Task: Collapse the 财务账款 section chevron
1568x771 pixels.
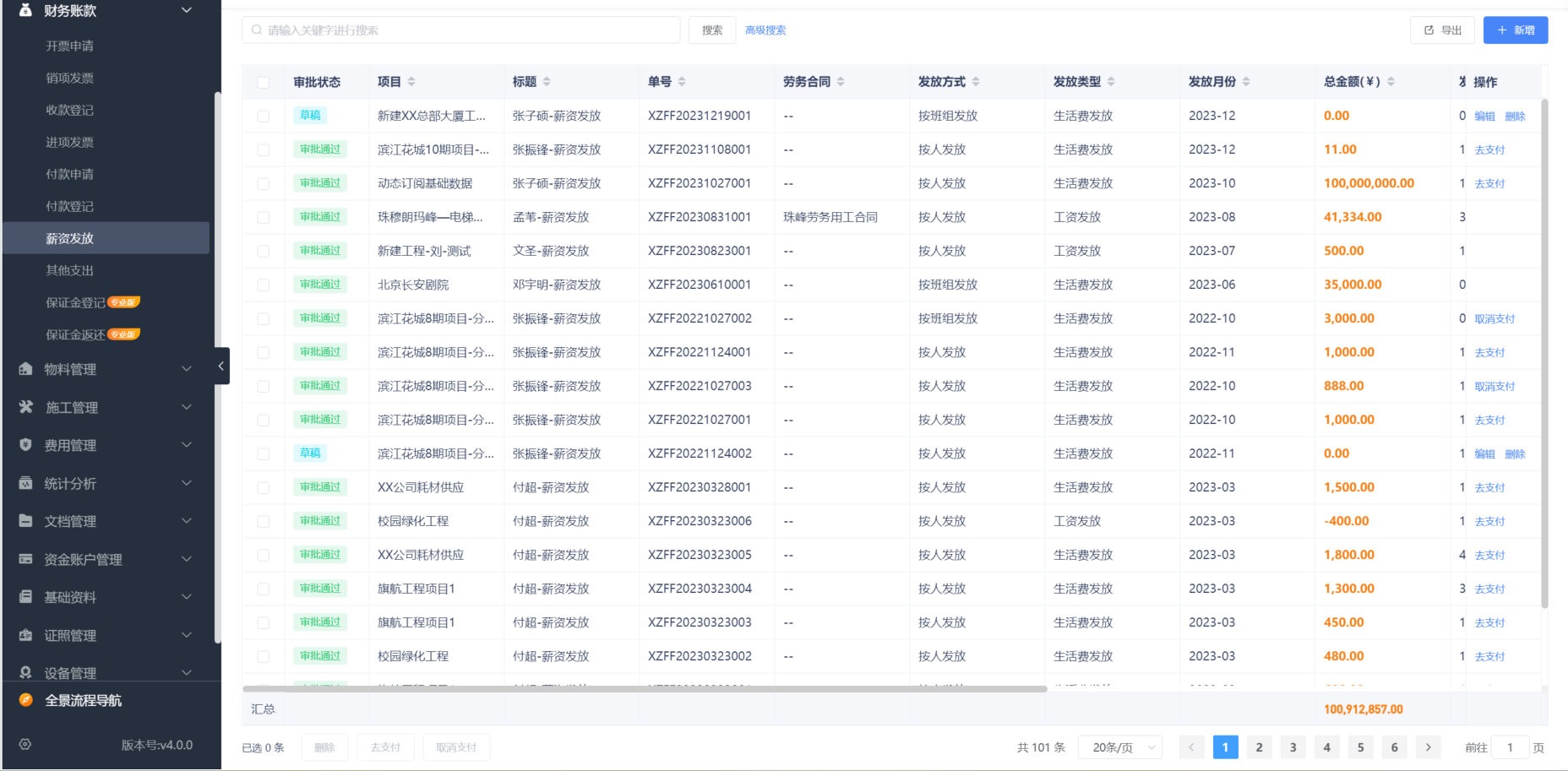Action: tap(185, 10)
